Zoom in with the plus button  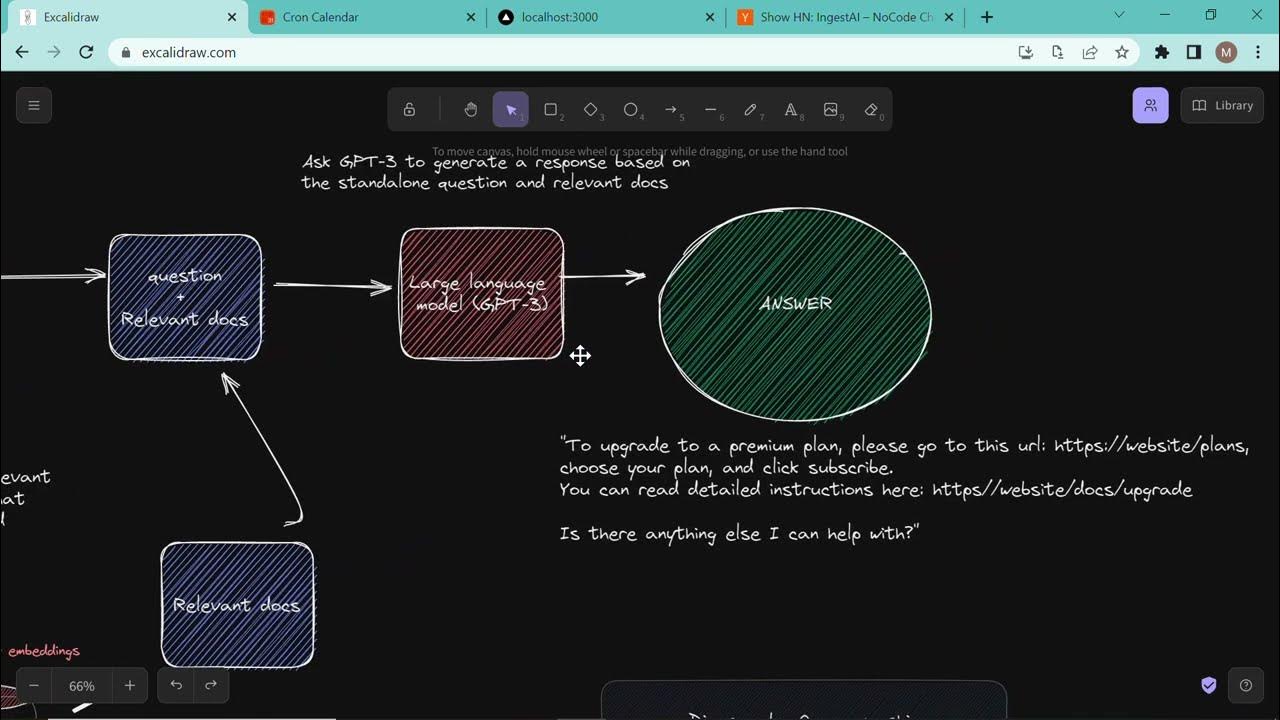click(x=130, y=685)
